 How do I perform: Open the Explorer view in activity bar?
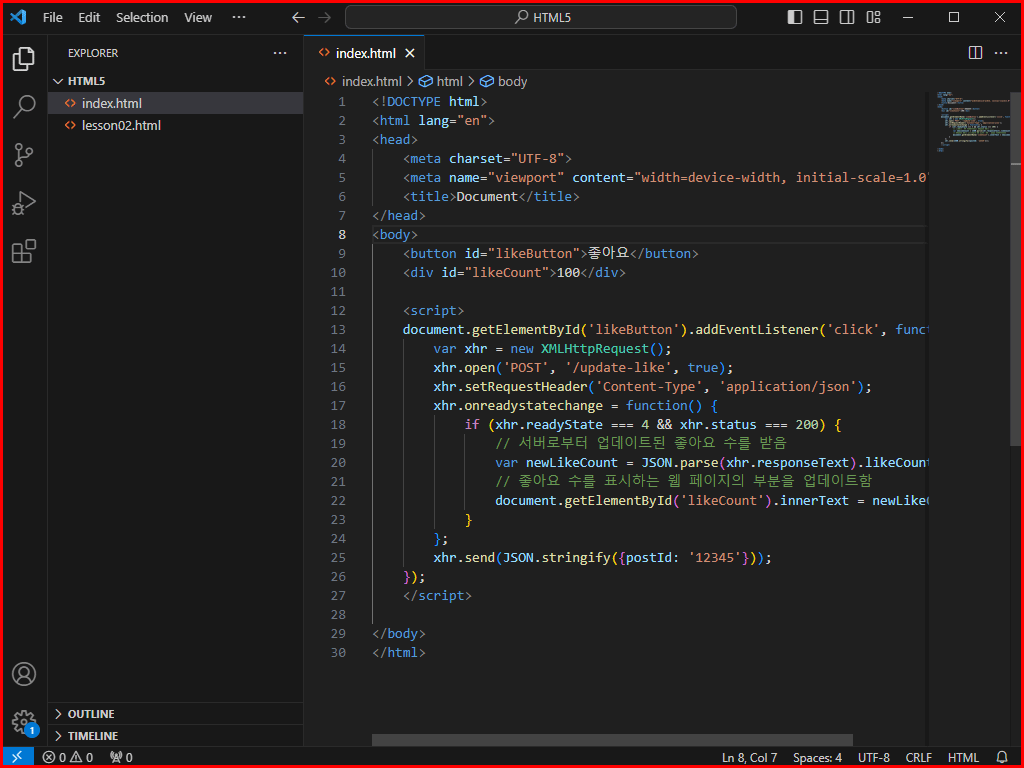pos(24,59)
